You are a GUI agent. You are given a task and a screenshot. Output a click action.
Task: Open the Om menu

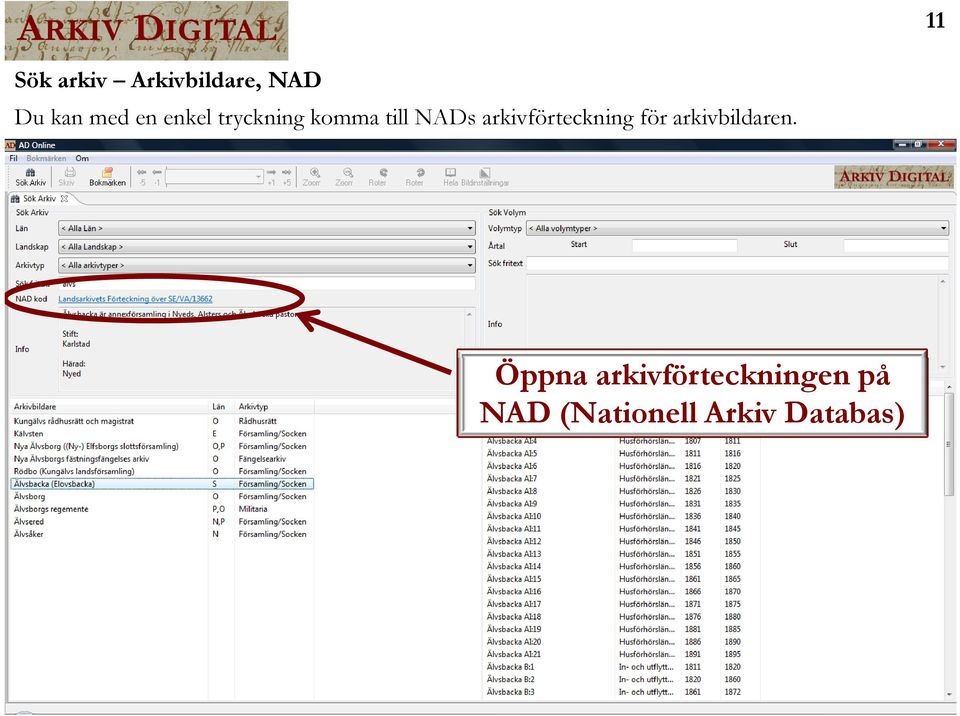pos(82,158)
